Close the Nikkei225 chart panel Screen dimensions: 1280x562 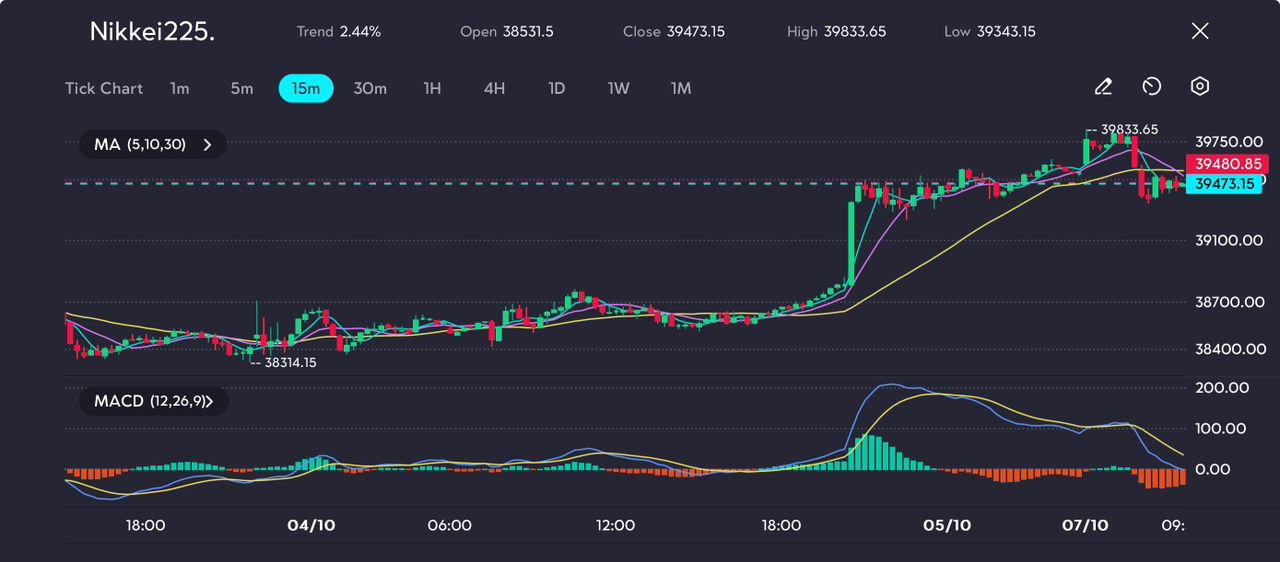click(1200, 31)
